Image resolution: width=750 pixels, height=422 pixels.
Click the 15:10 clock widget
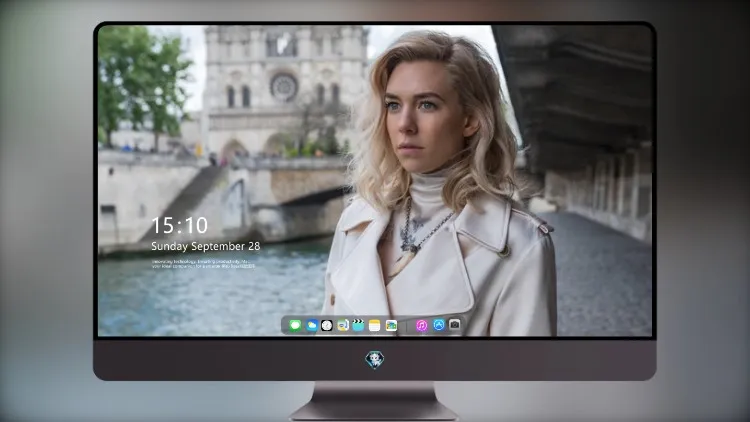coord(179,225)
